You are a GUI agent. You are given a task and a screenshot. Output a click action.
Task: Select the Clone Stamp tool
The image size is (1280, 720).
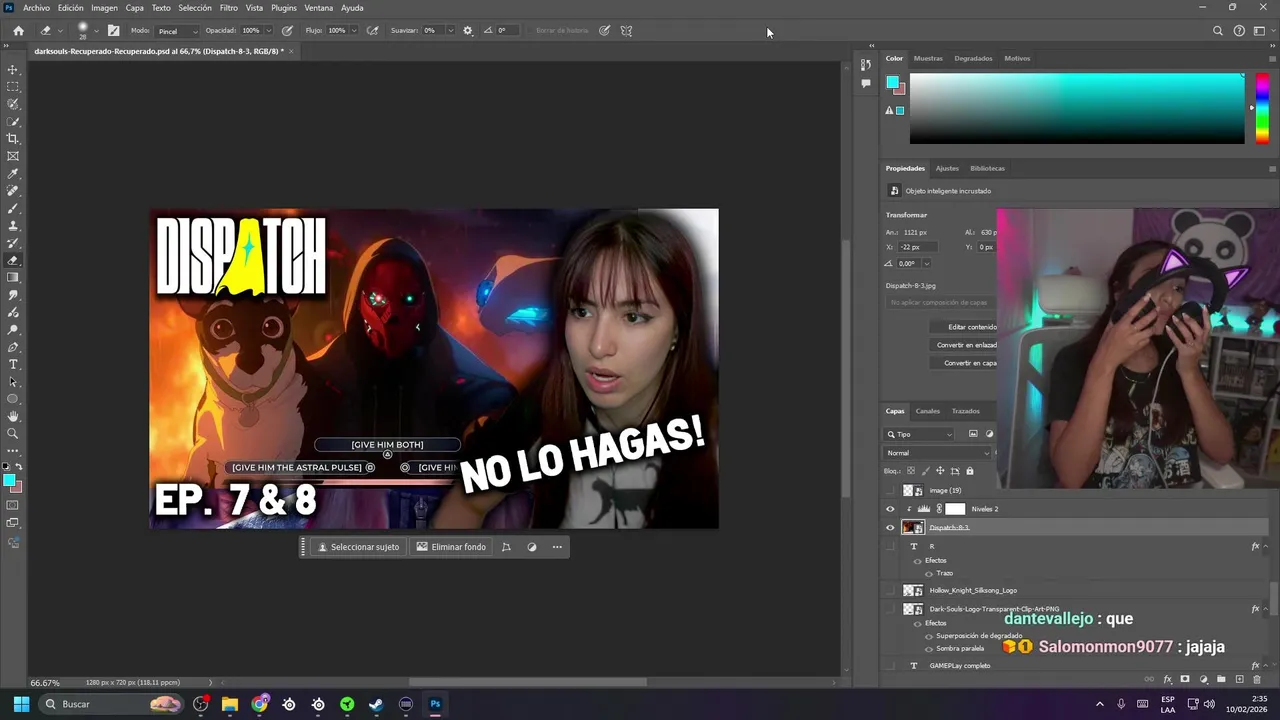point(13,226)
